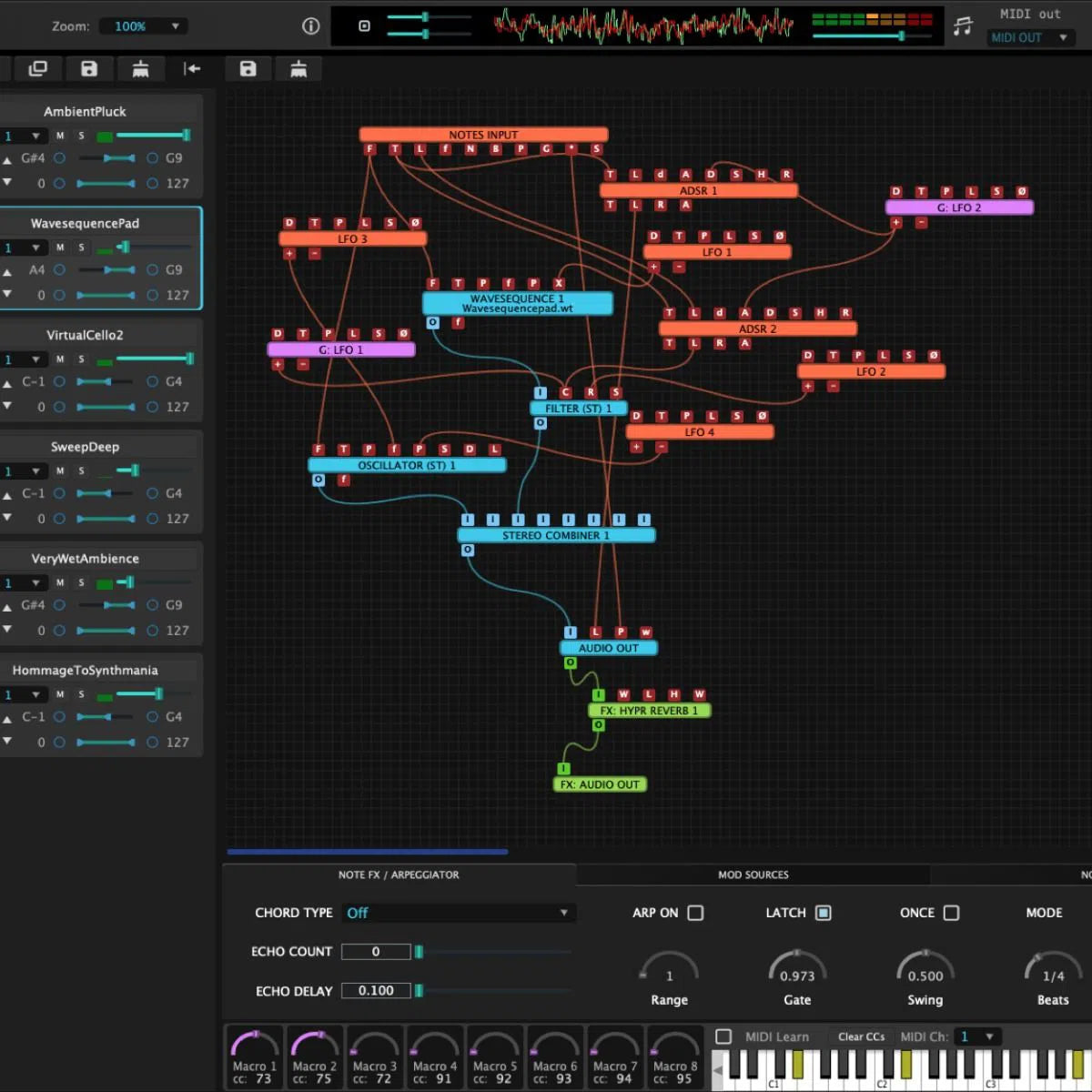This screenshot has width=1092, height=1092.
Task: Switch to the MOD SOURCES tab
Action: pyautogui.click(x=753, y=875)
